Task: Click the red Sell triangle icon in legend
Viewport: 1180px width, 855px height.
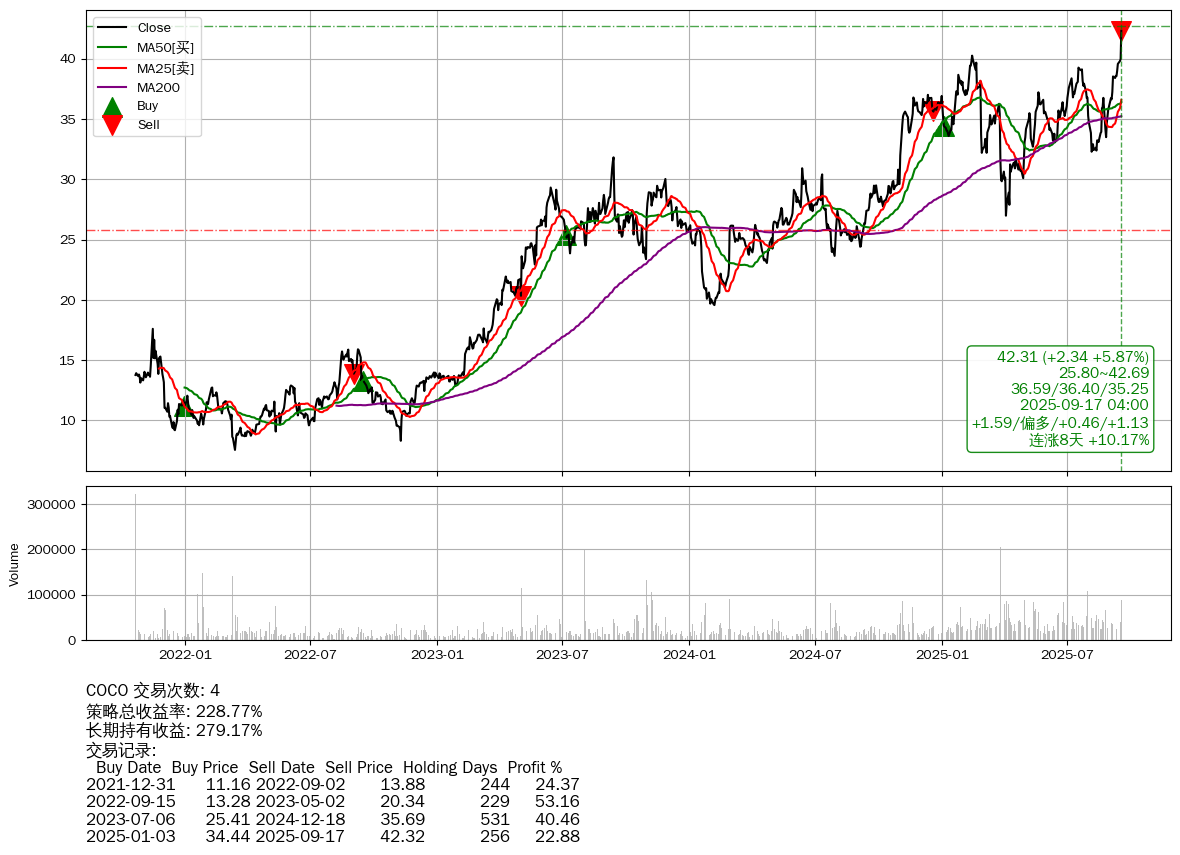Action: tap(113, 125)
